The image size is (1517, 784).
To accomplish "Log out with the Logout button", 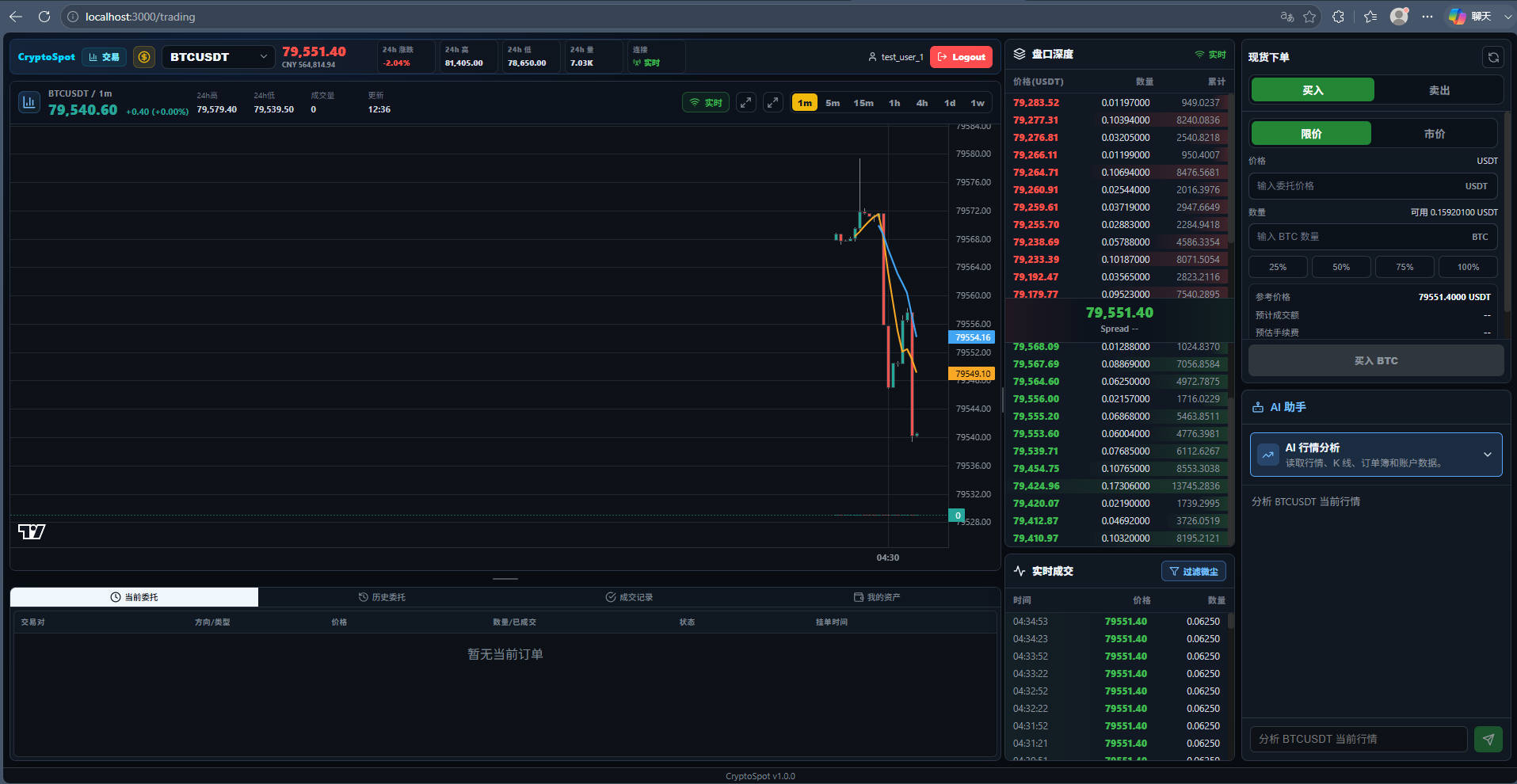I will [961, 57].
